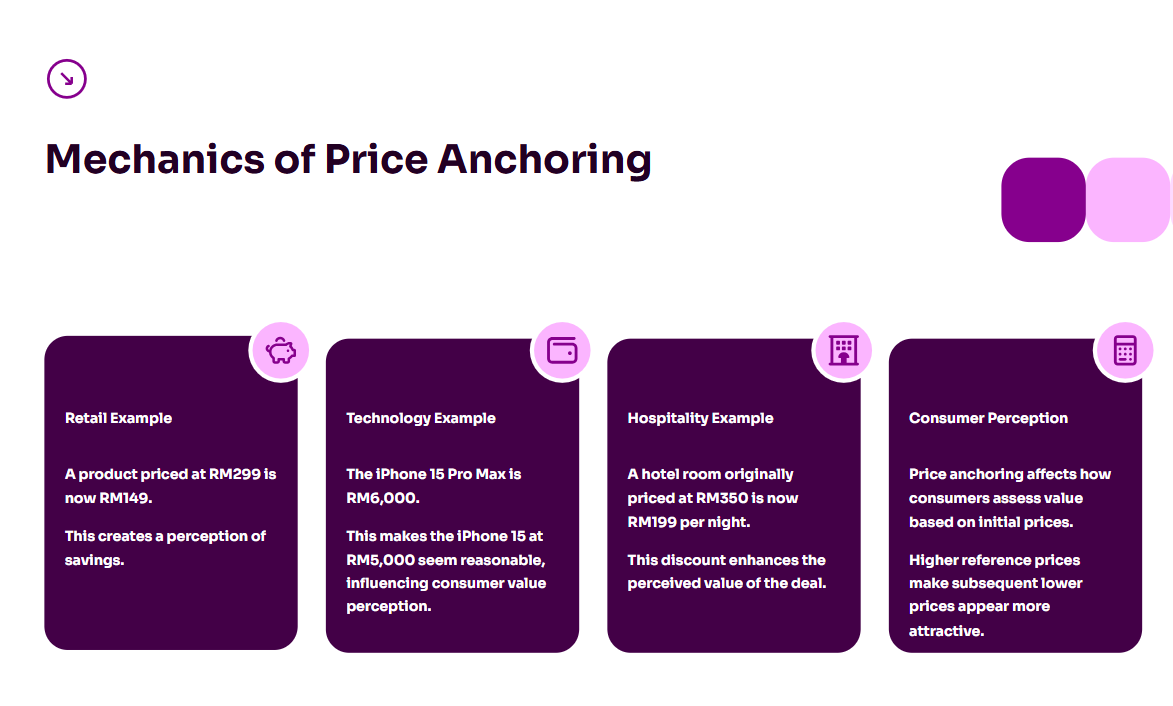This screenshot has height=706, width=1173.
Task: Click the calculator icon on Consumer Perception card
Action: coord(1125,351)
